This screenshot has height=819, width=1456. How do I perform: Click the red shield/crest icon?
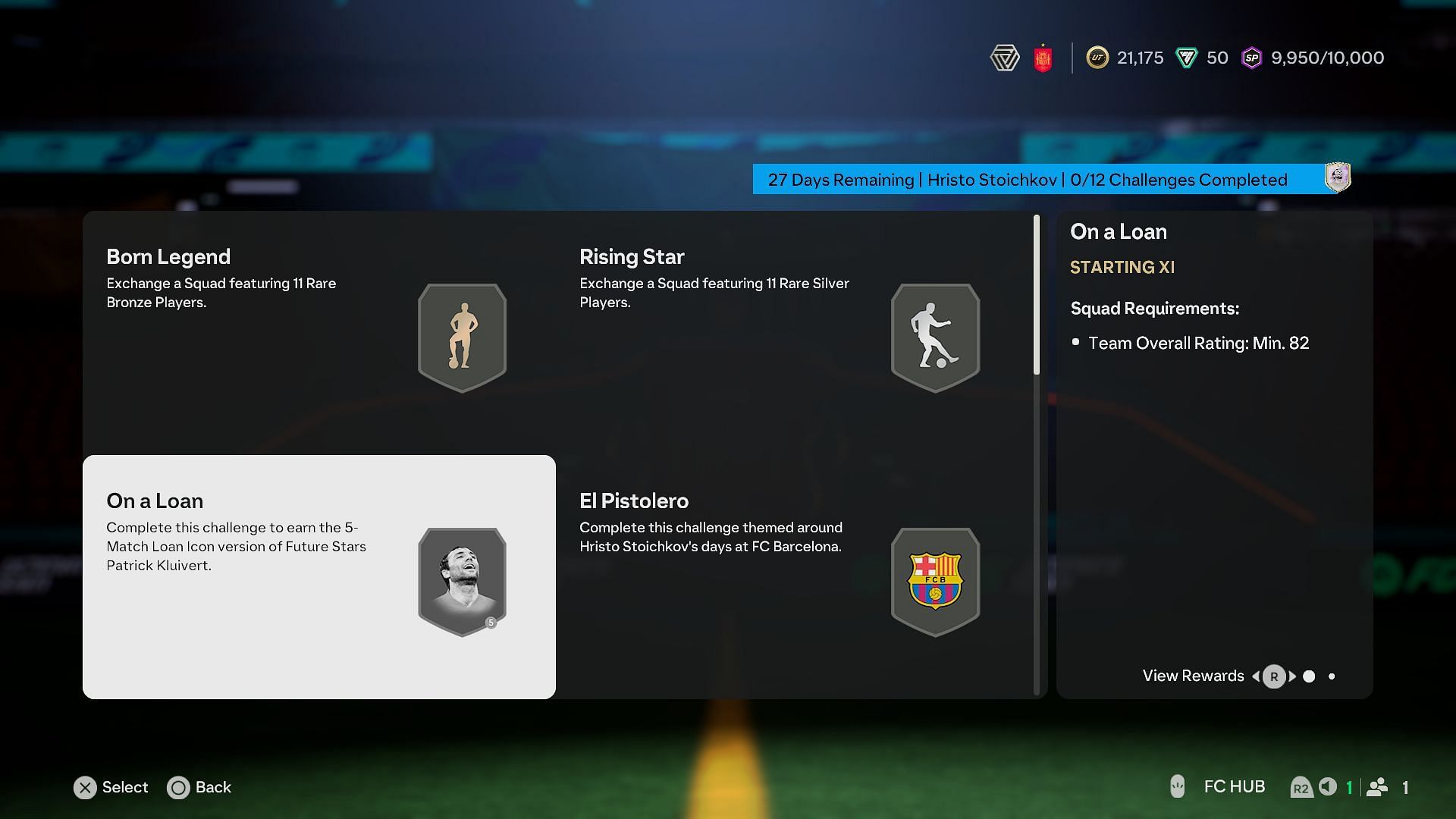pyautogui.click(x=1044, y=57)
